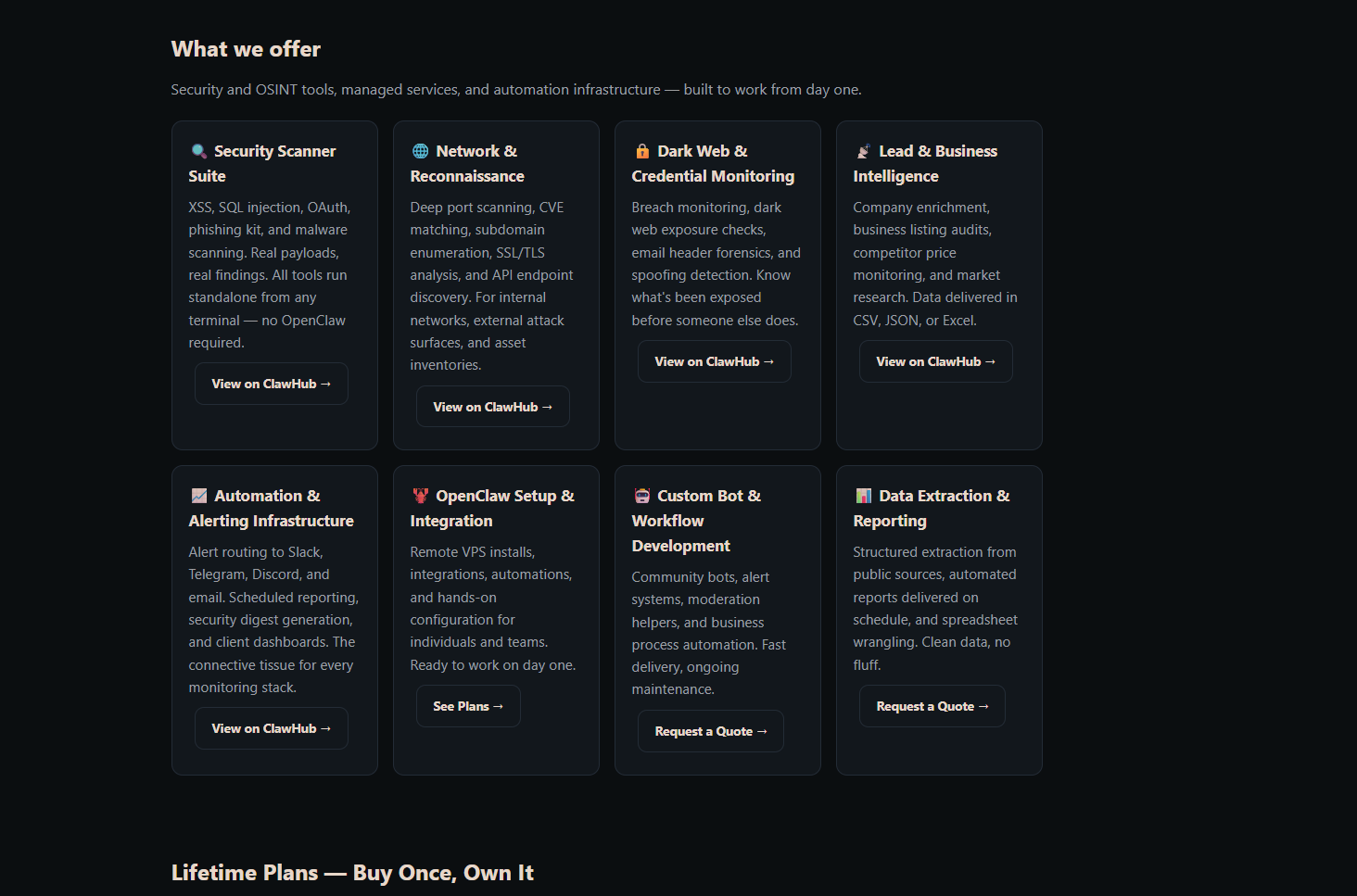Click the chart icon next to Automation & Alerting
Screen dimensions: 1357x896
tap(198, 496)
